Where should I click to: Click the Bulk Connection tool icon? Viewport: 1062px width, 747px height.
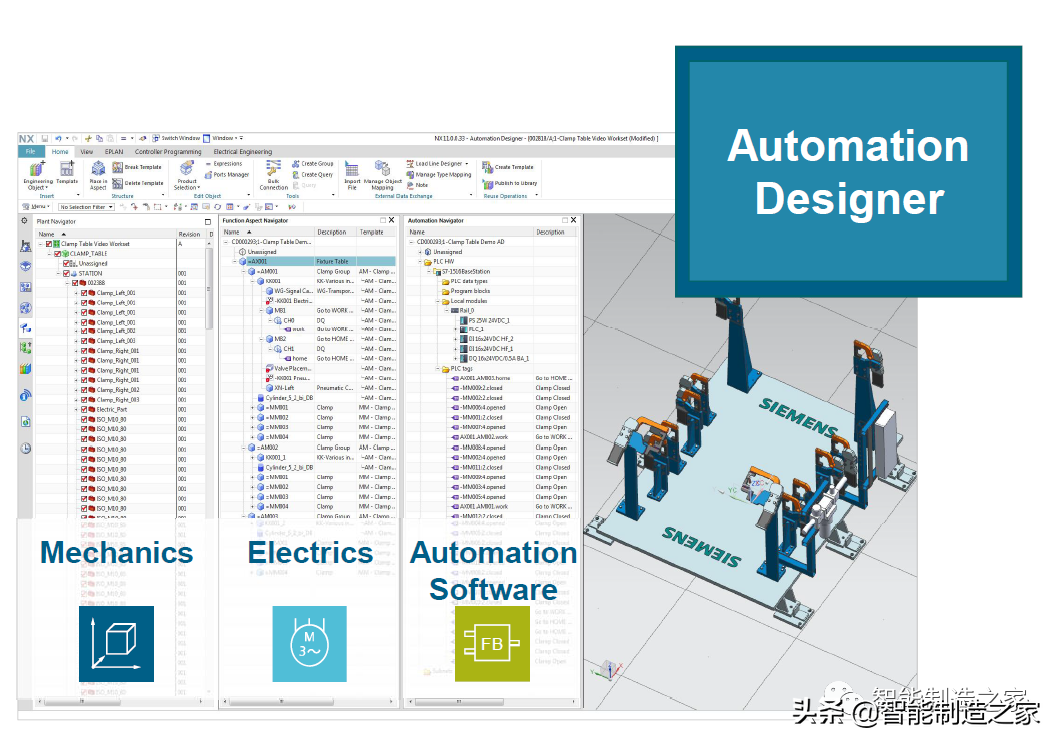pyautogui.click(x=273, y=170)
